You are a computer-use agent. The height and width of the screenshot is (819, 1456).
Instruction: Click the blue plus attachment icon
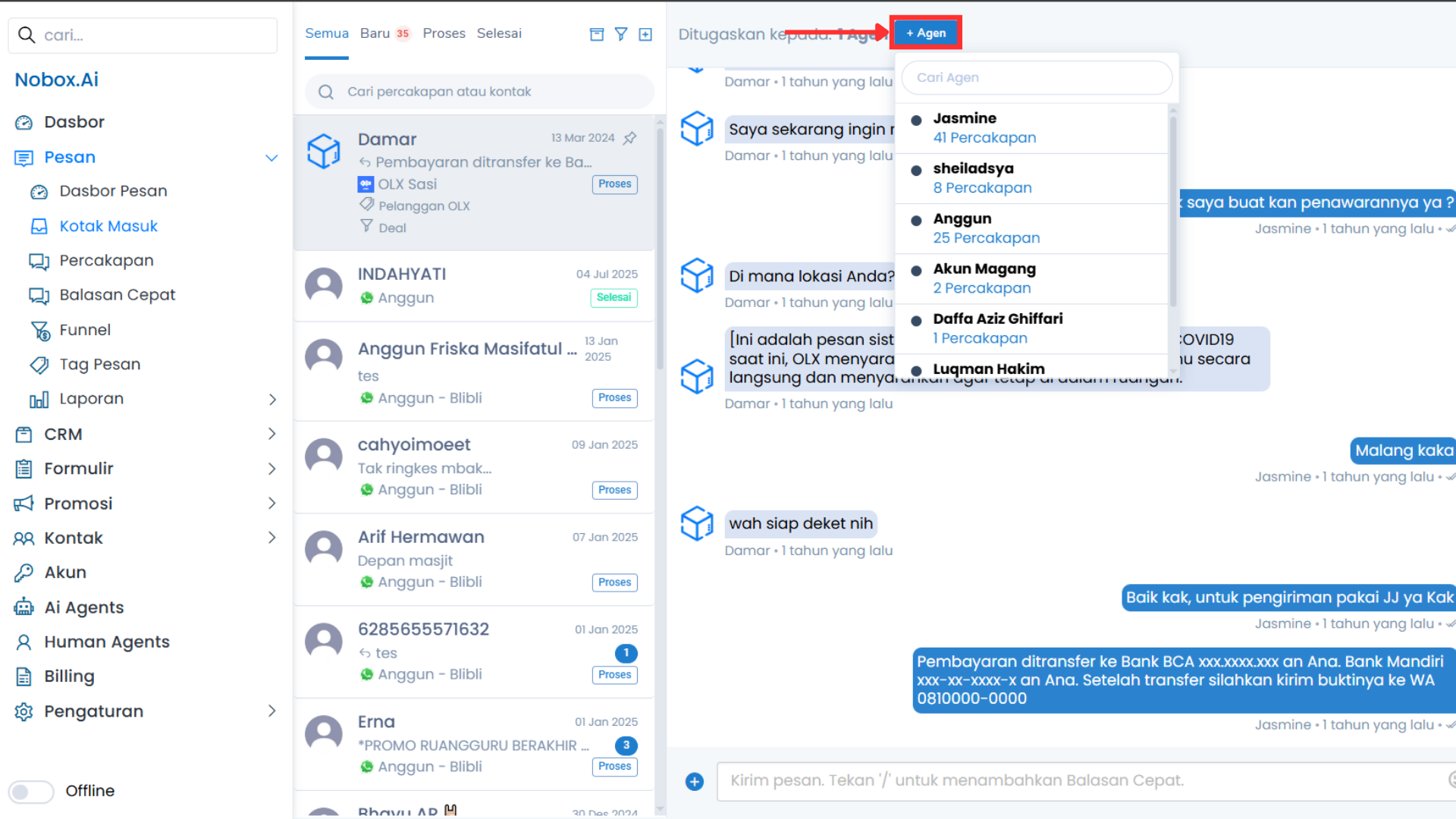[694, 781]
